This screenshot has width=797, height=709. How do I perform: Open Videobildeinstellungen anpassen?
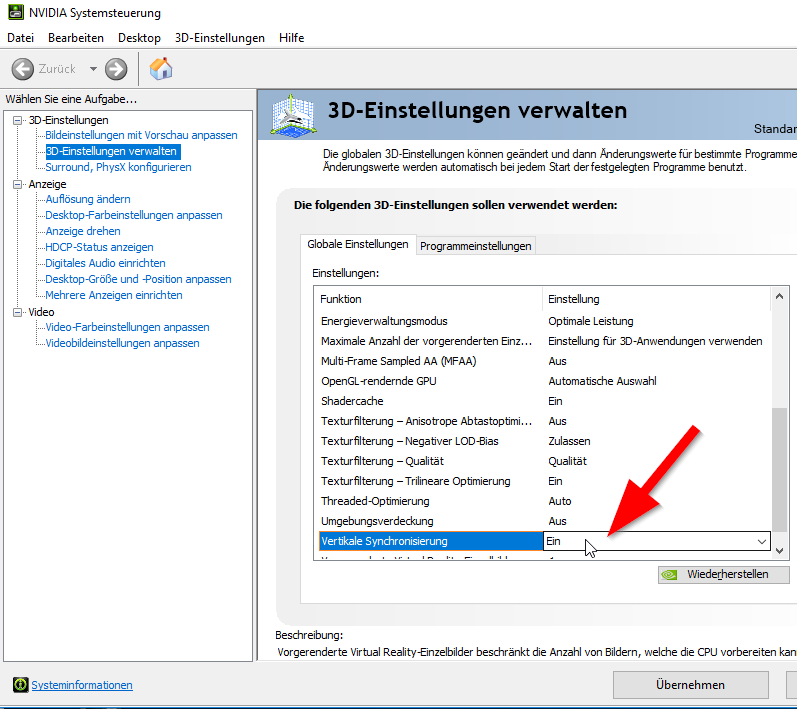click(x=122, y=344)
